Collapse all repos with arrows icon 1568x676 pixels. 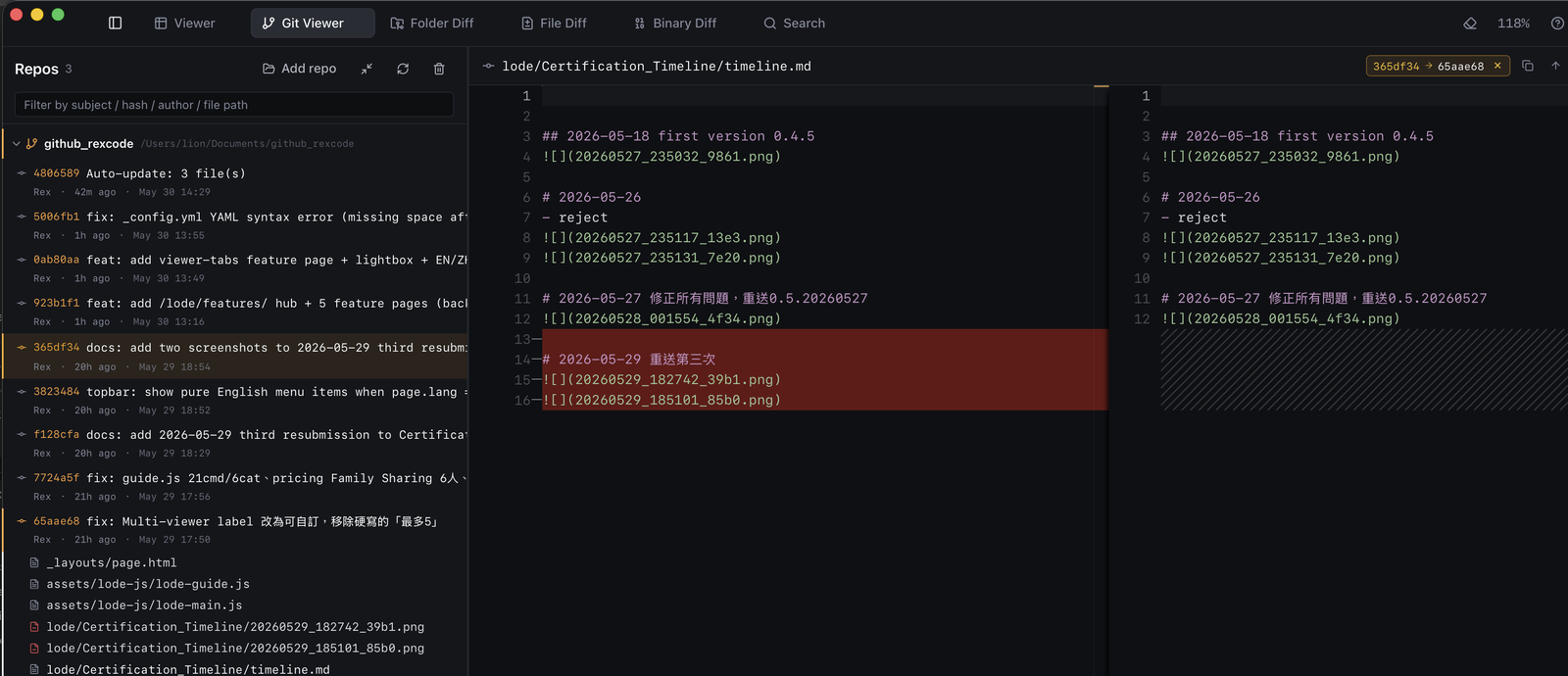367,69
